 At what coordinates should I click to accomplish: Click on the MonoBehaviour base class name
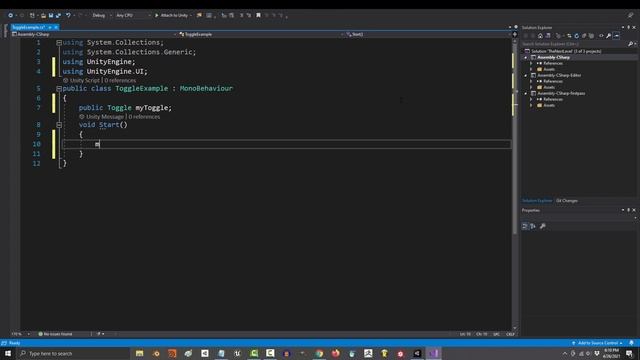pyautogui.click(x=206, y=89)
